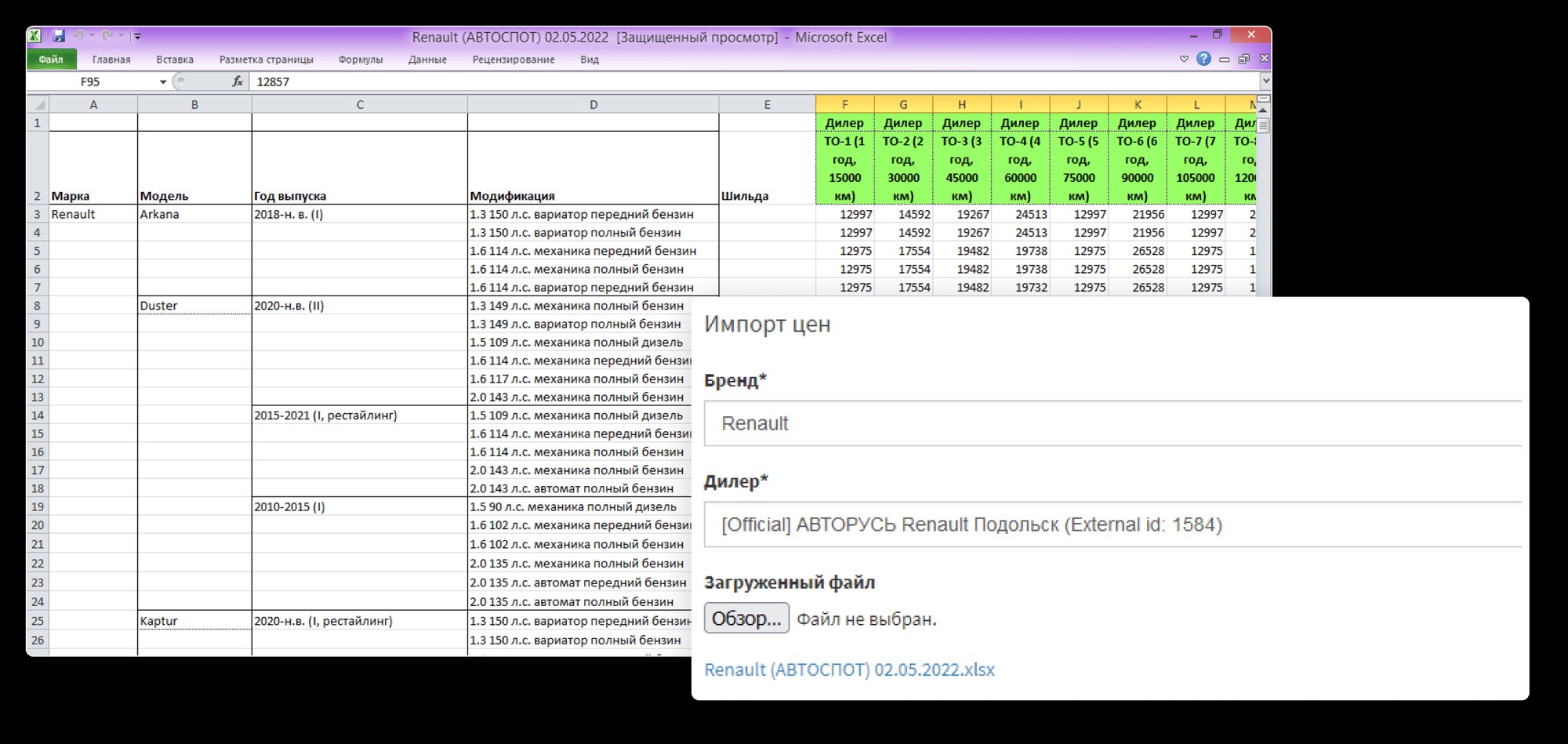Click the Шильда header cell
The height and width of the screenshot is (744, 1568).
tap(767, 168)
